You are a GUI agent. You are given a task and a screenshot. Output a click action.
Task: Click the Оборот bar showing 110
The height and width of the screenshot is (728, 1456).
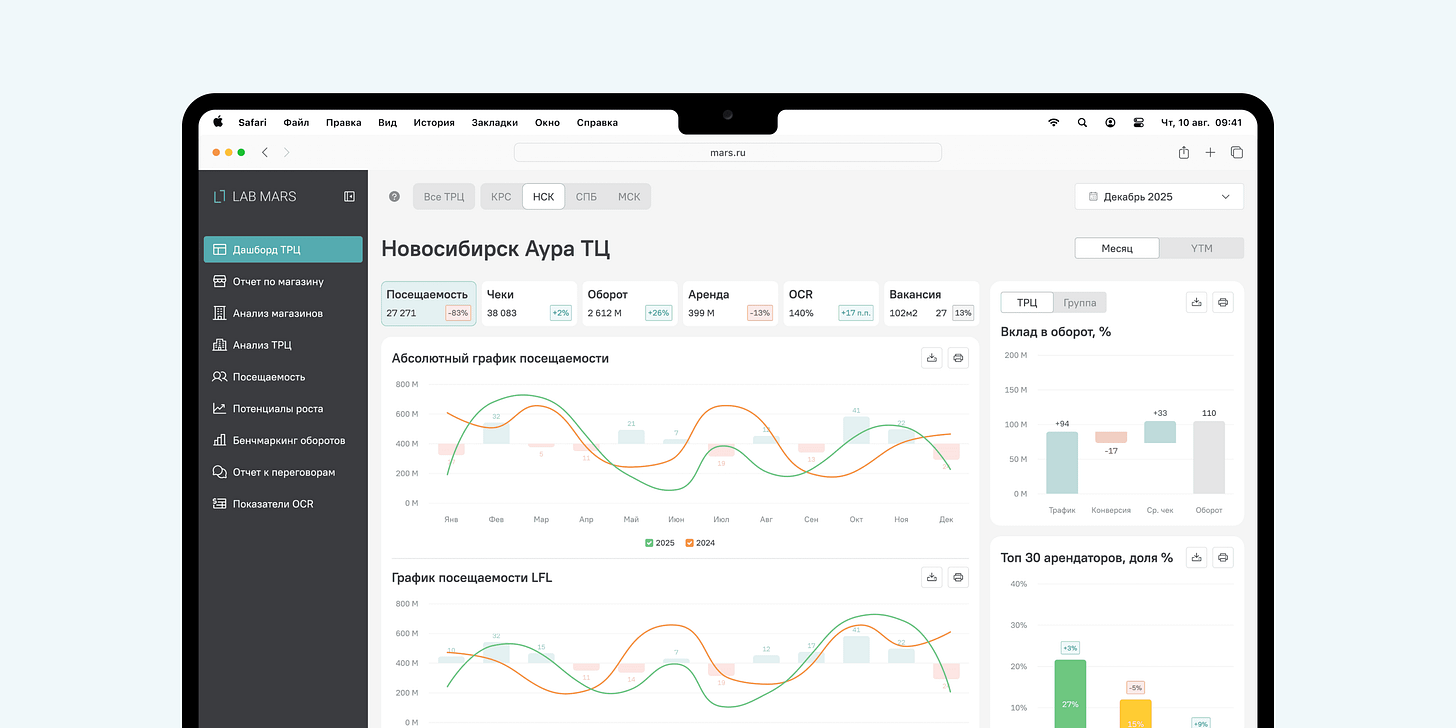click(1209, 457)
